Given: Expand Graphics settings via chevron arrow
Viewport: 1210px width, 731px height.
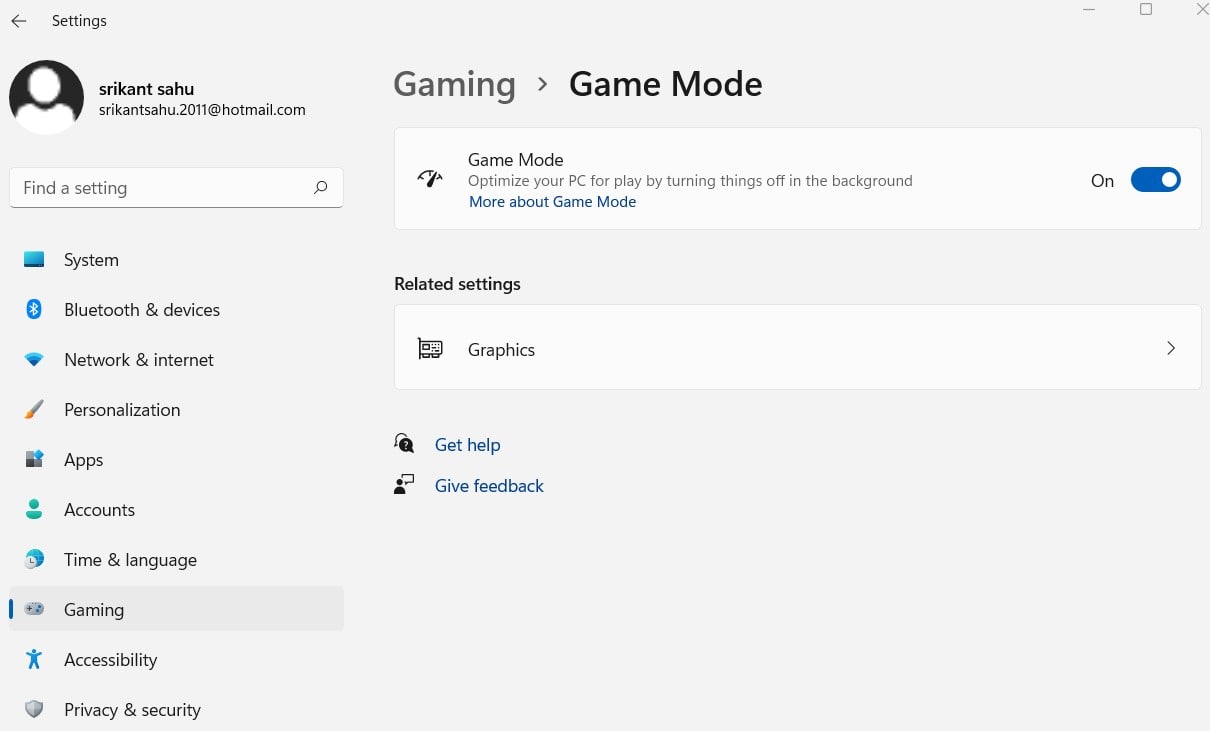Looking at the screenshot, I should click(1170, 349).
